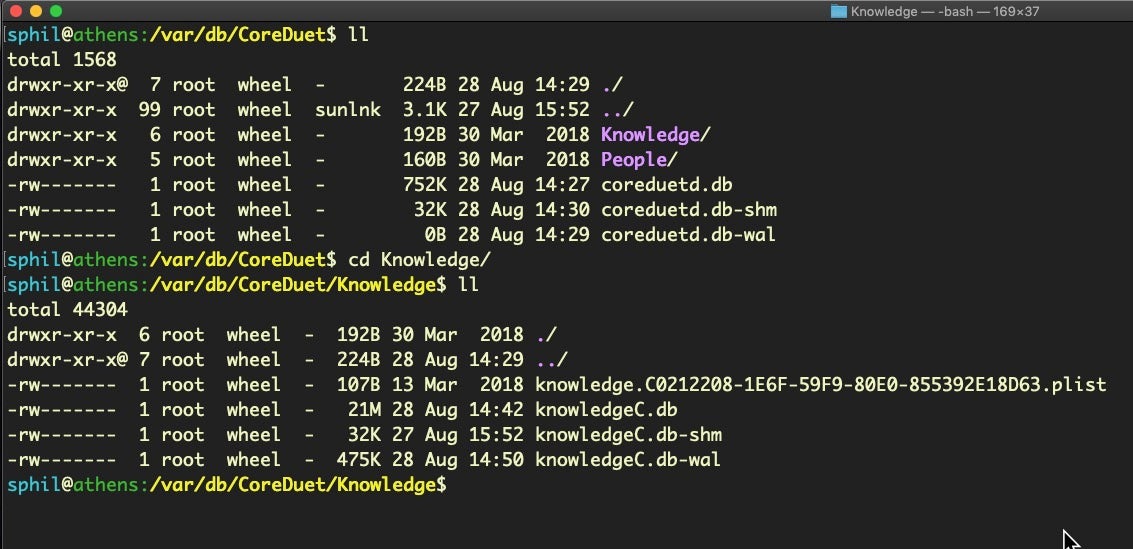Click the "total 44304" output line
1133x549 pixels.
(66, 310)
